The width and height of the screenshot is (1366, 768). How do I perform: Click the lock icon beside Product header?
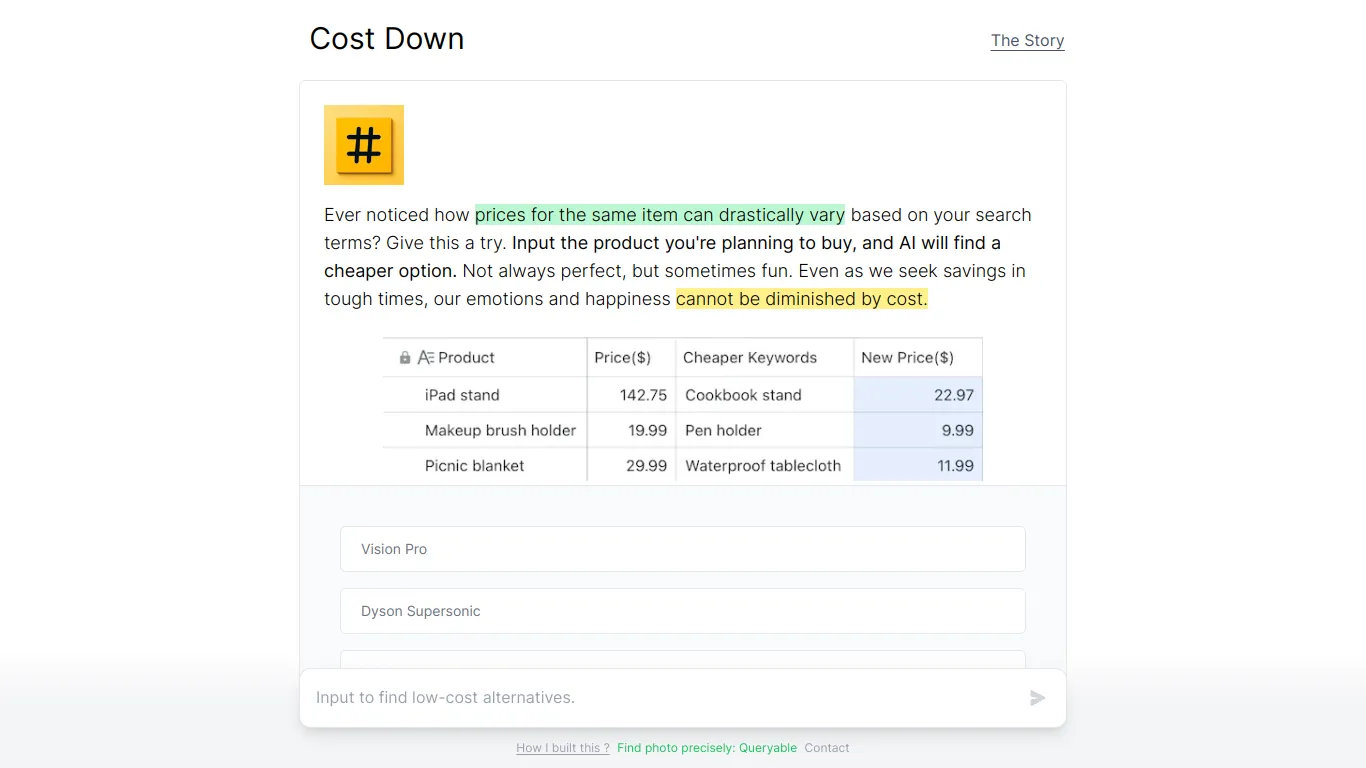[x=405, y=358]
